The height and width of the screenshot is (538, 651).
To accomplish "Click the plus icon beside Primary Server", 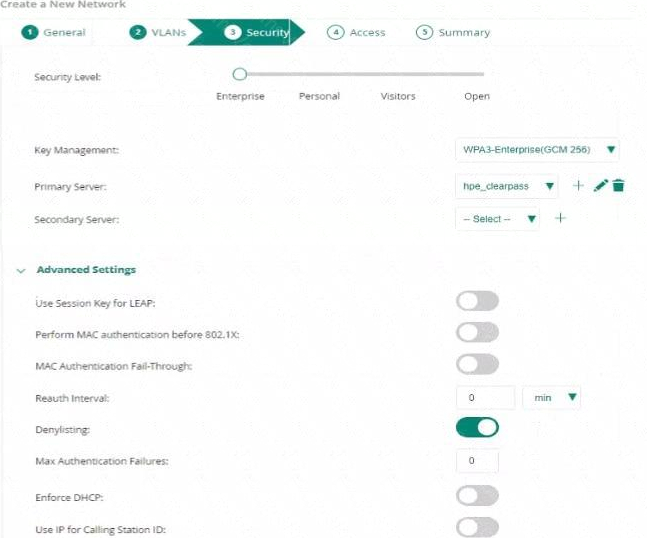I will [x=578, y=186].
